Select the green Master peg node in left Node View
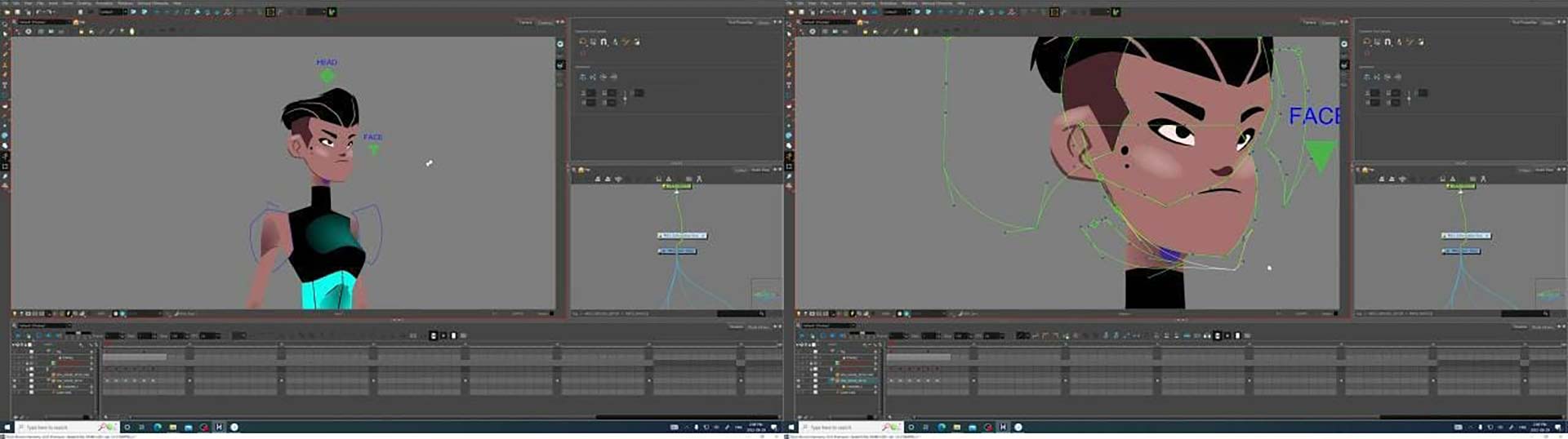The width and height of the screenshot is (1568, 439). point(676,186)
